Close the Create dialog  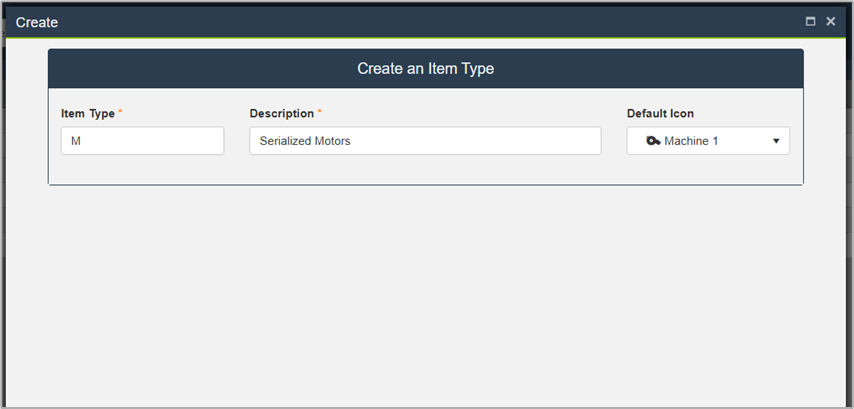coord(831,21)
